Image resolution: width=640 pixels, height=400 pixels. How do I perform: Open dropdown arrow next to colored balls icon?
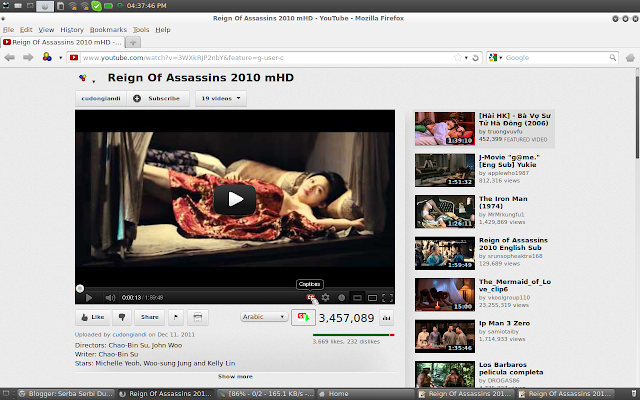click(x=60, y=58)
